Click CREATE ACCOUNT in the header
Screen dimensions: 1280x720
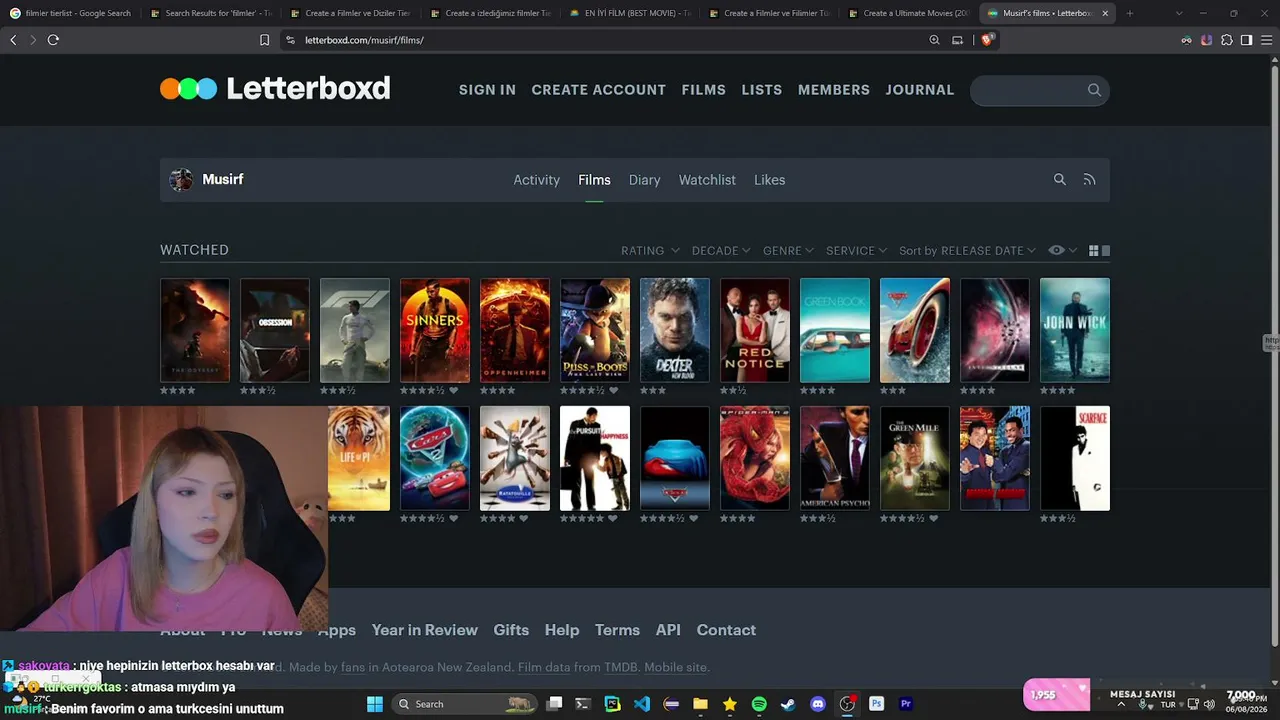click(x=598, y=90)
